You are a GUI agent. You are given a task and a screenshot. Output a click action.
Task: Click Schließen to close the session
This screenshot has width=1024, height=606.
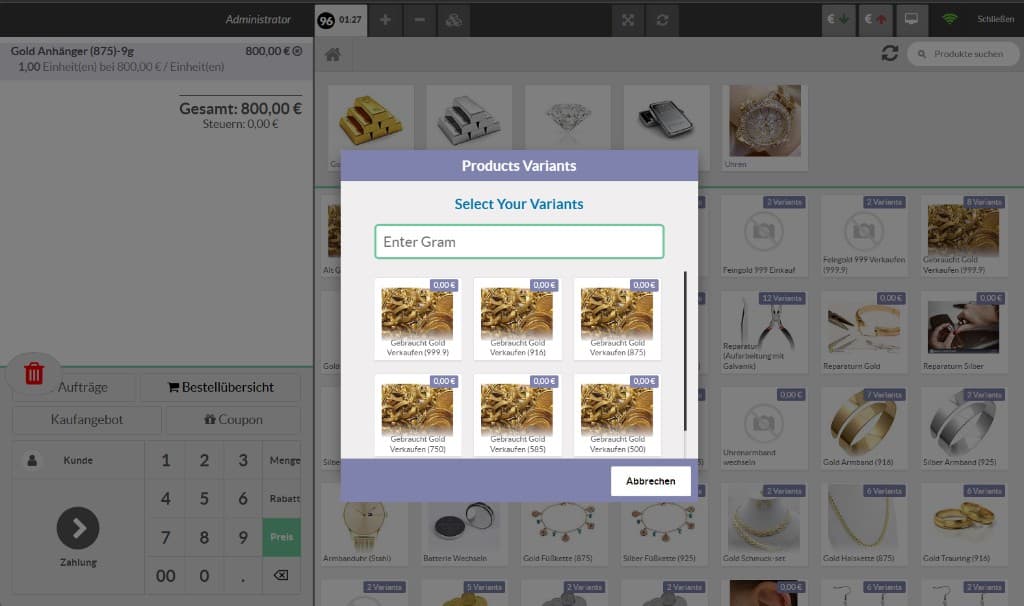pyautogui.click(x=995, y=19)
